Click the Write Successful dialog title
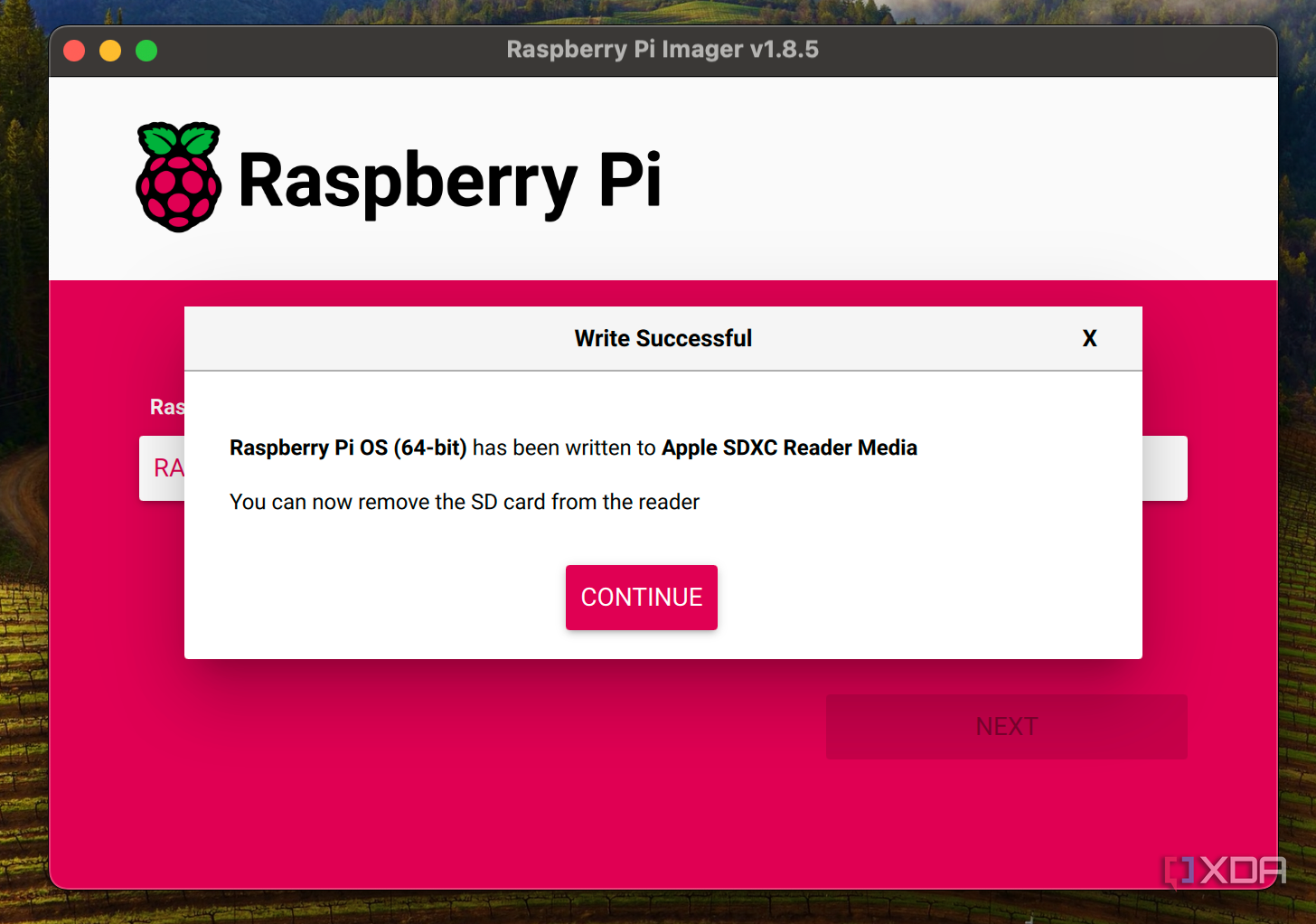Viewport: 1316px width, 924px height. (x=663, y=338)
